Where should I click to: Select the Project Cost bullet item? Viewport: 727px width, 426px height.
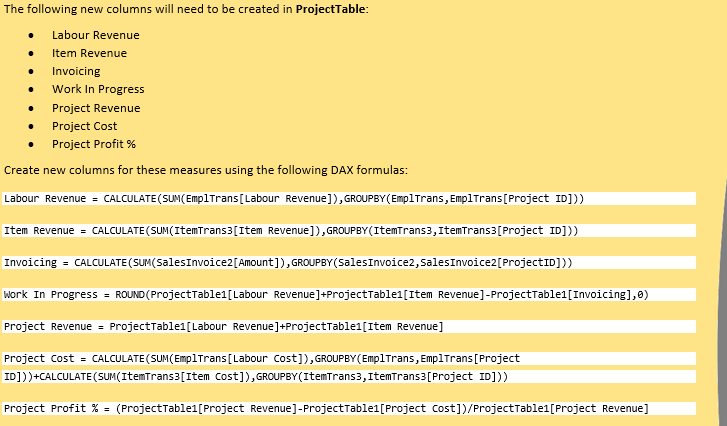coord(84,126)
